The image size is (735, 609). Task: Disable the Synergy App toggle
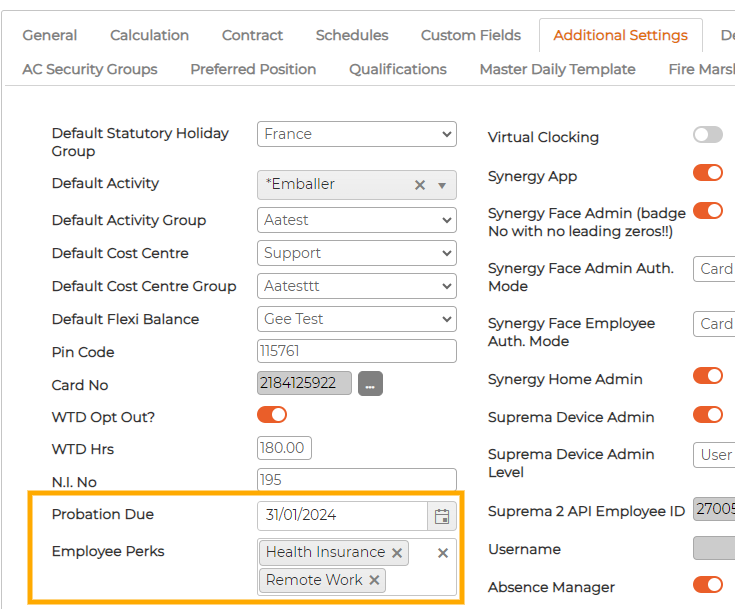pos(707,173)
